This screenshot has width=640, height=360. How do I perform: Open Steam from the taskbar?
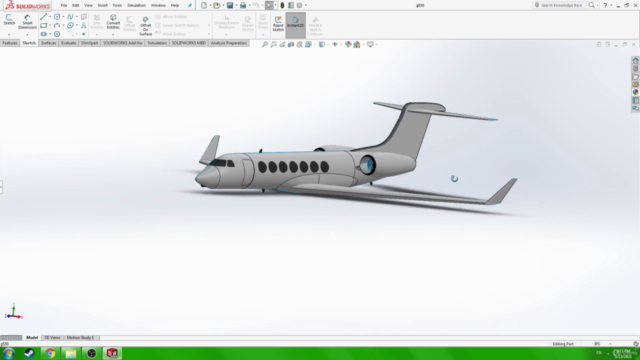click(x=29, y=353)
